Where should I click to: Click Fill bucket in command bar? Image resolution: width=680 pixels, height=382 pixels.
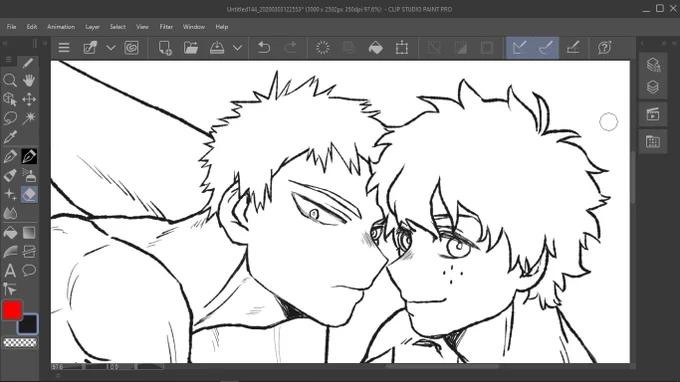point(376,48)
